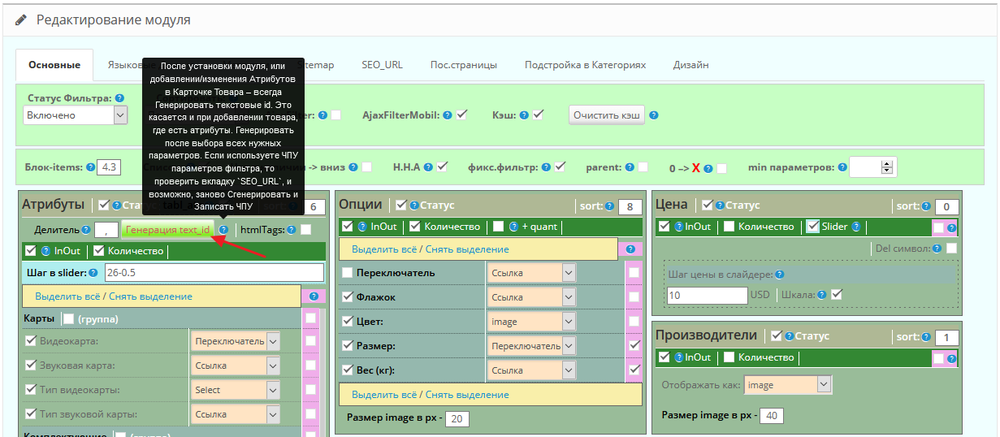Toggle Количество checkbox in Производители
1000x437 pixels.
[x=729, y=357]
